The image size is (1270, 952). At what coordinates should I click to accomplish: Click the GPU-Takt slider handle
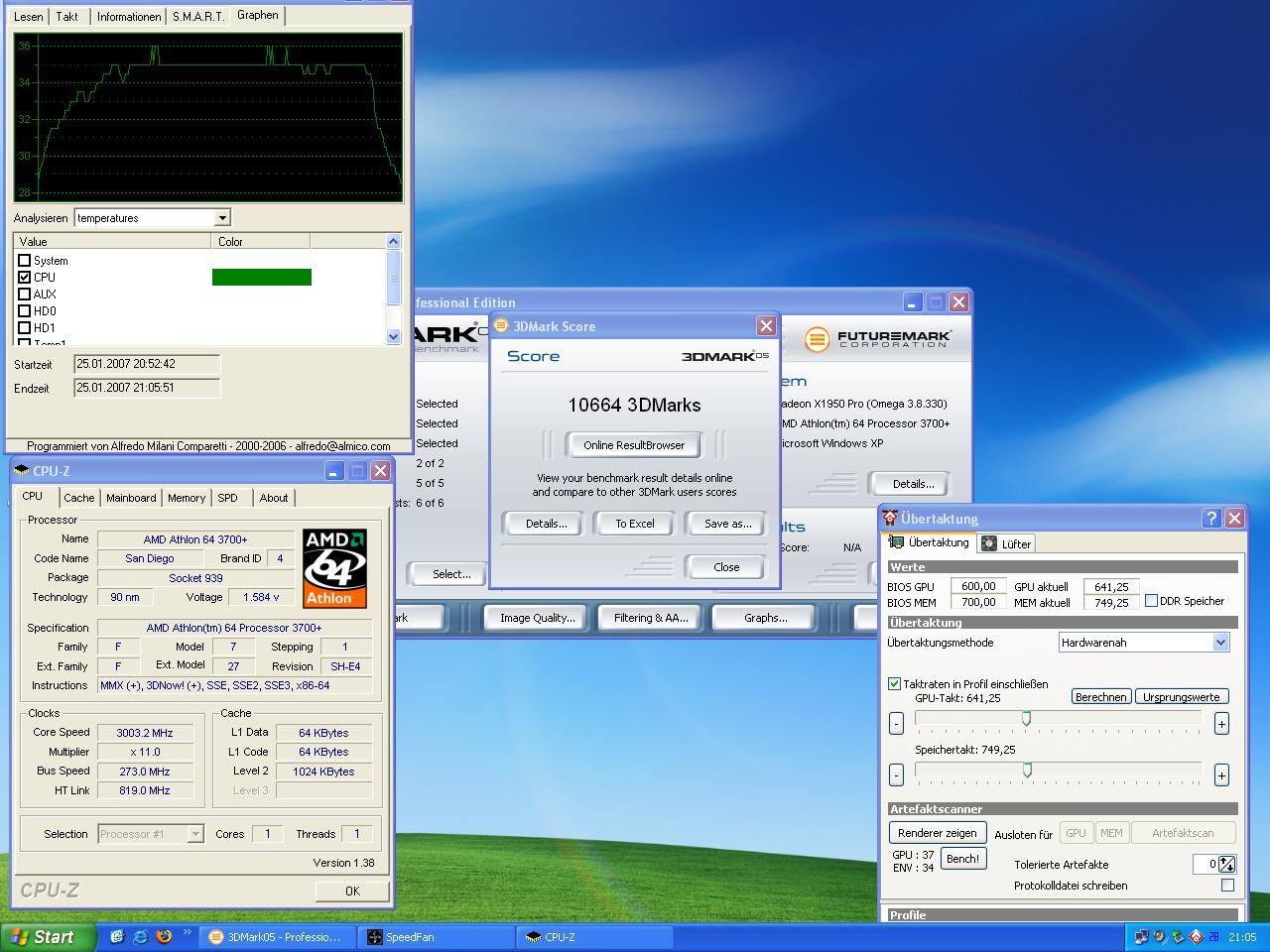point(1026,719)
